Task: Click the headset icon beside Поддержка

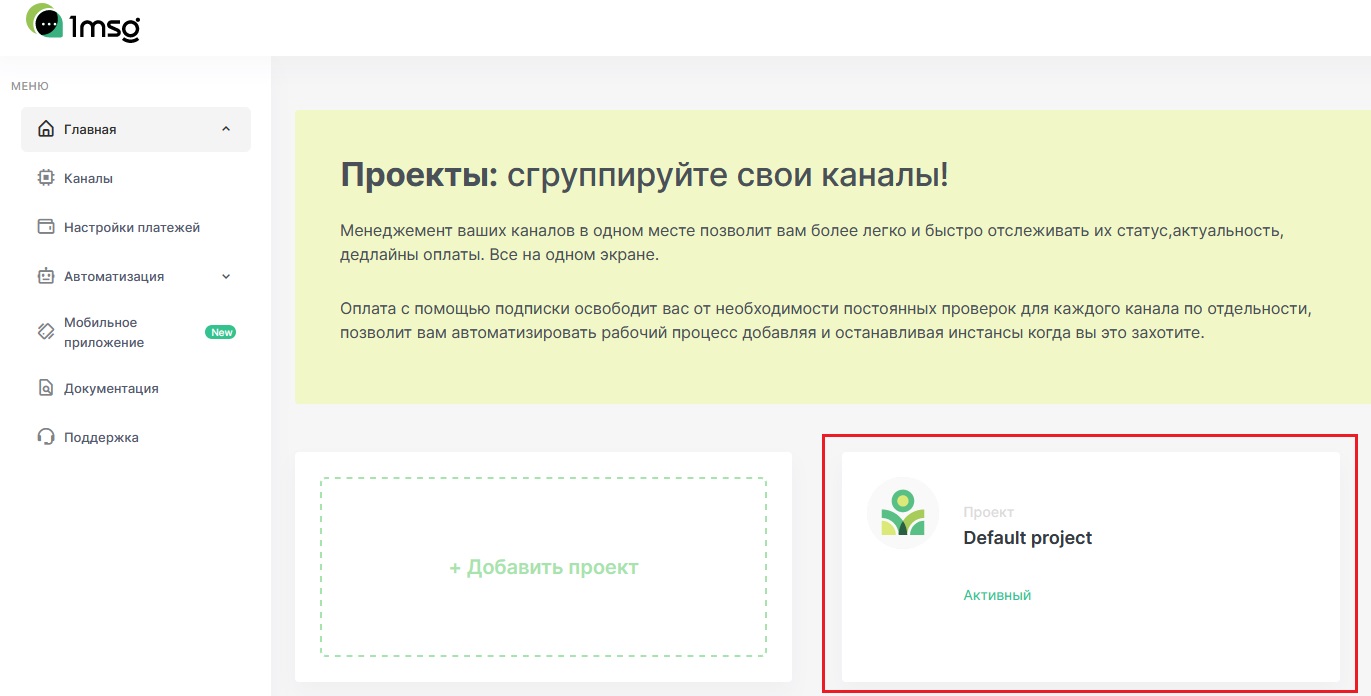Action: [x=45, y=437]
